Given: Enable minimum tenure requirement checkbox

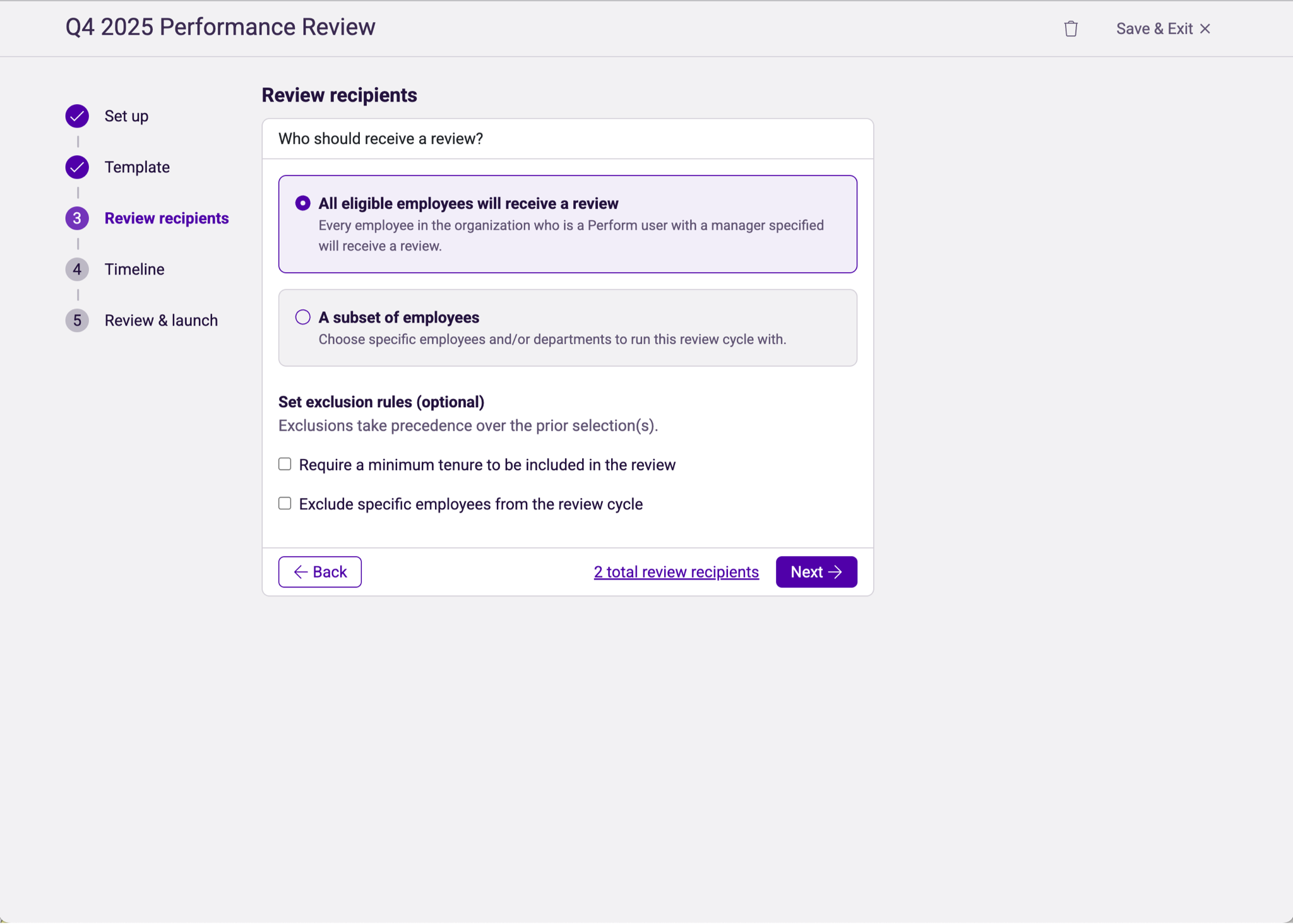Looking at the screenshot, I should (285, 465).
